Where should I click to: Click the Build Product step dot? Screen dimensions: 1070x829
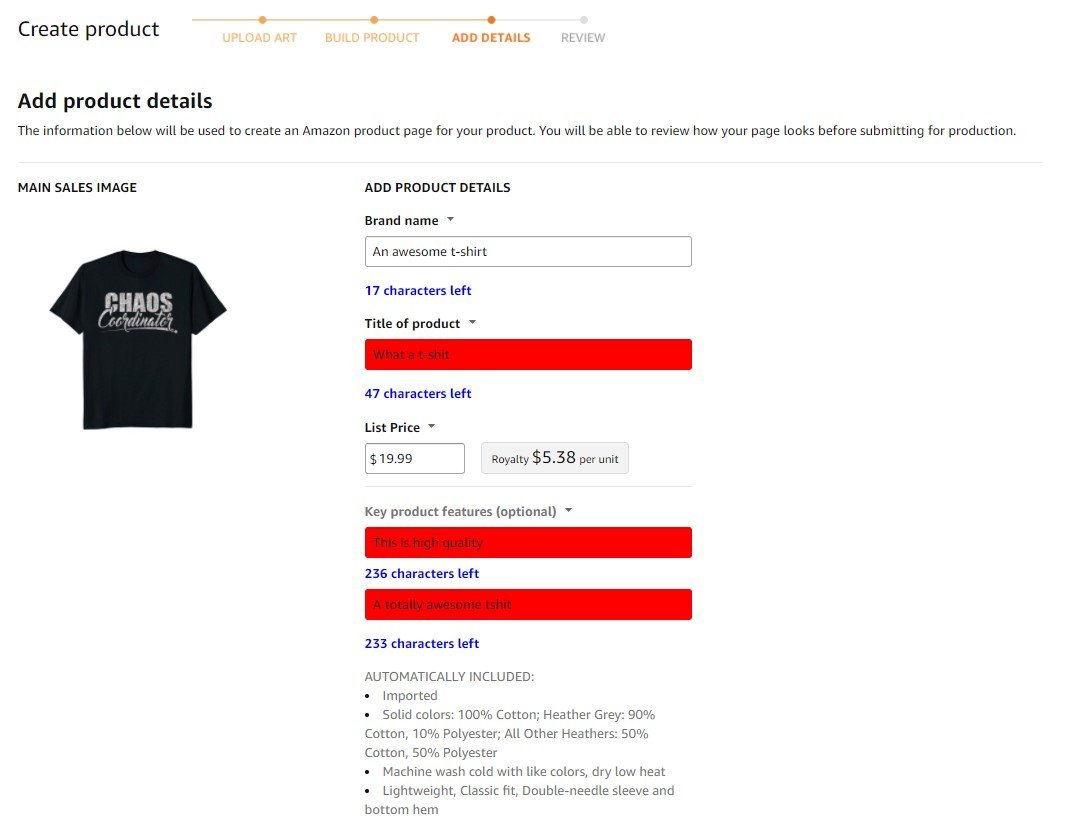(374, 20)
